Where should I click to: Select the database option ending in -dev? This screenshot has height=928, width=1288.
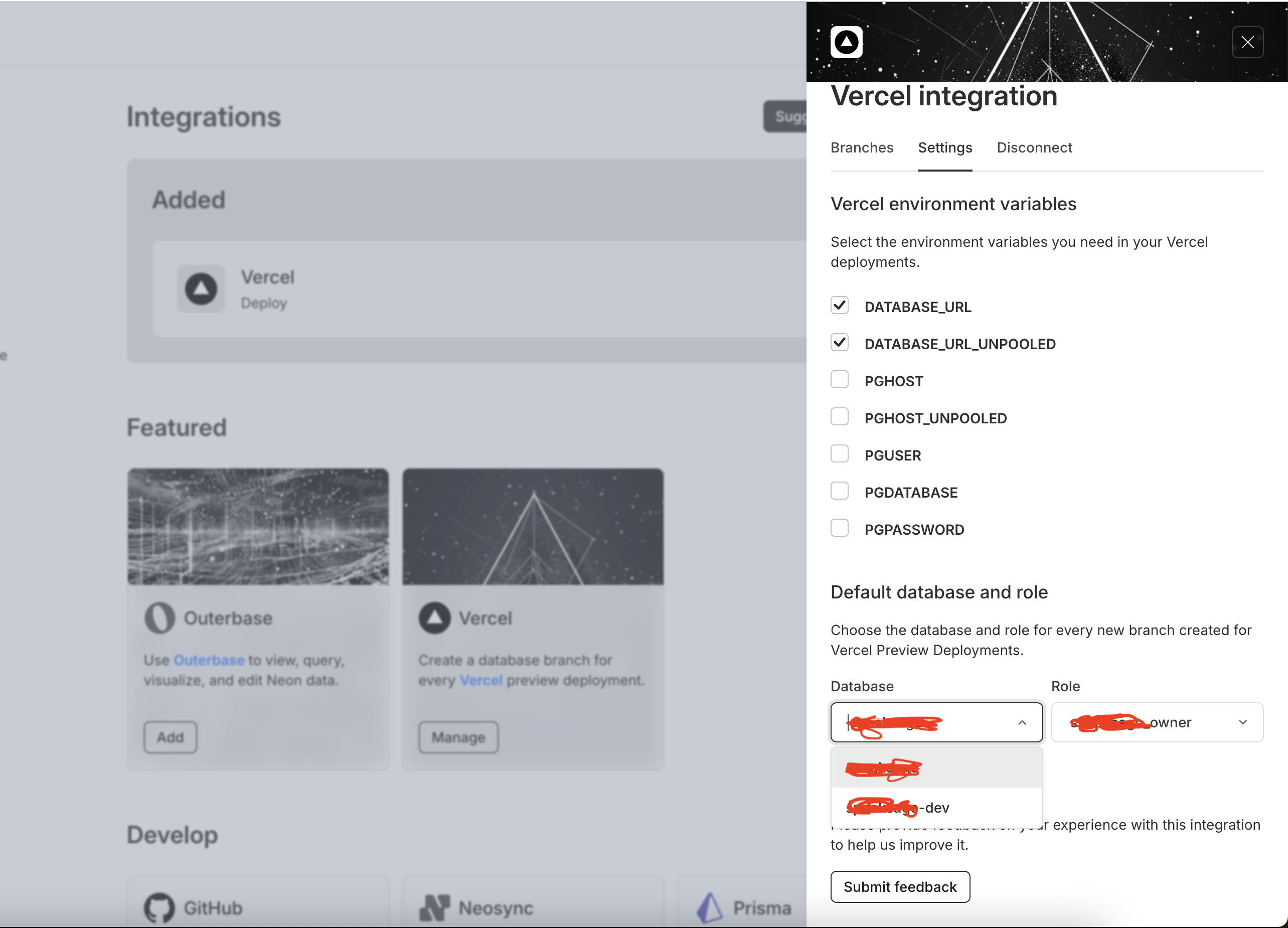click(x=936, y=807)
